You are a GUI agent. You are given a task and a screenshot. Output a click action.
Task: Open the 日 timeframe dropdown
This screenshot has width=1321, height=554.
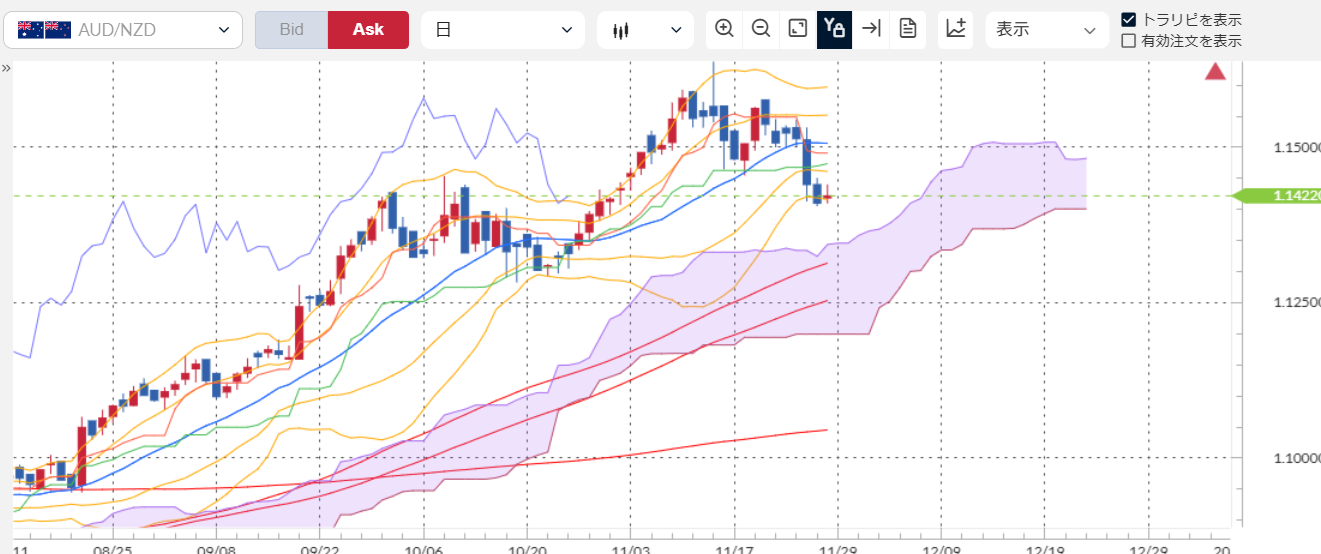tap(502, 30)
